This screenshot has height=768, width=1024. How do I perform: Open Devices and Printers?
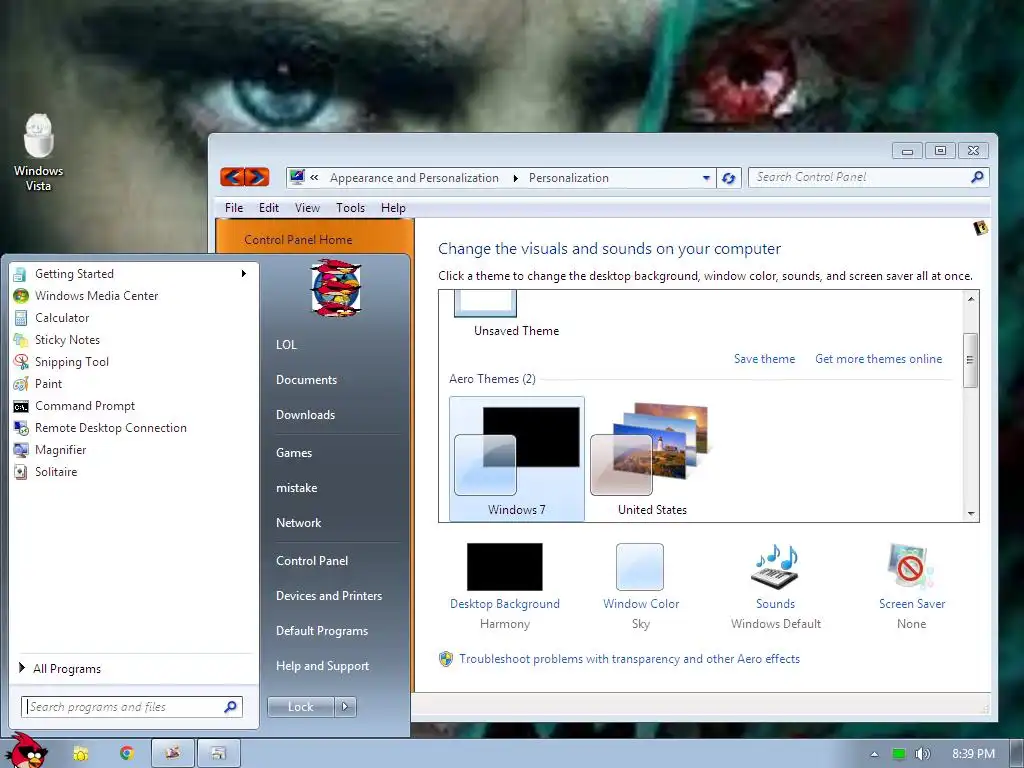click(x=328, y=596)
